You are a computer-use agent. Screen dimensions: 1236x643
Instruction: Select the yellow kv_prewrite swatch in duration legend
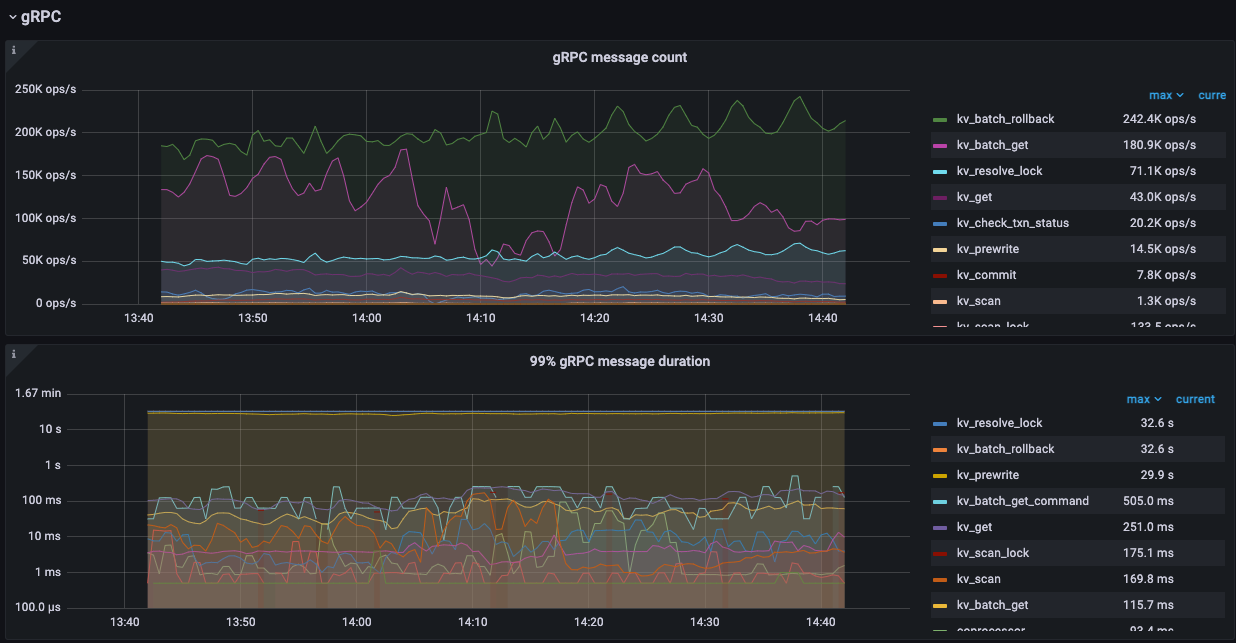940,475
